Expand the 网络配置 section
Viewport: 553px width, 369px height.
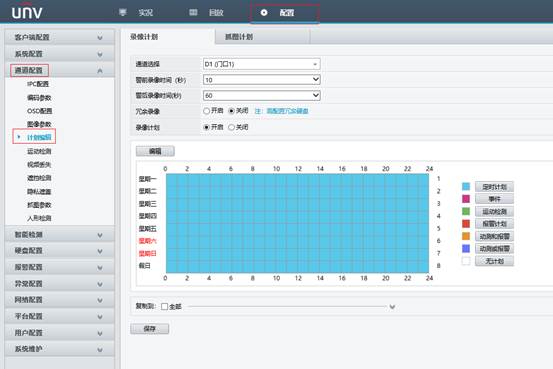(x=60, y=300)
